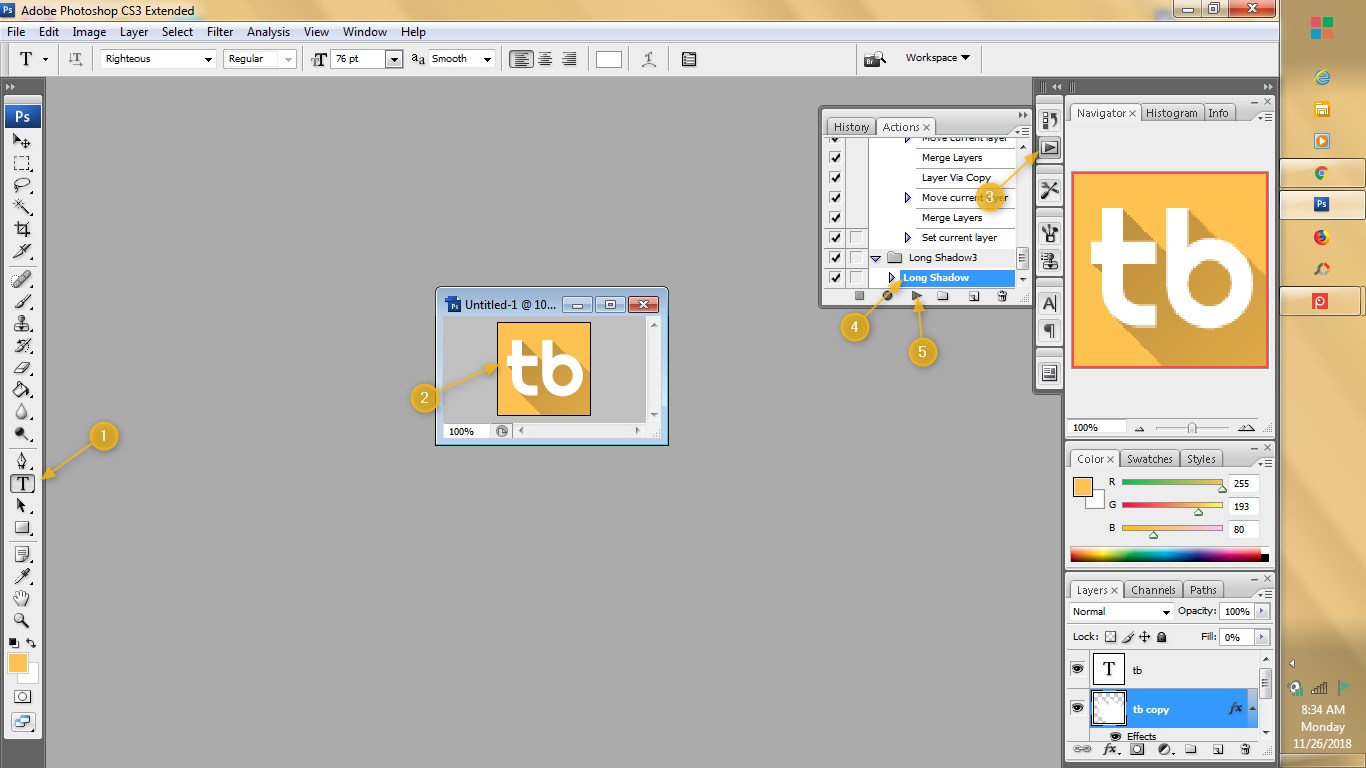This screenshot has height=768, width=1366.
Task: Select the Paint Bucket tool
Action: [22, 389]
